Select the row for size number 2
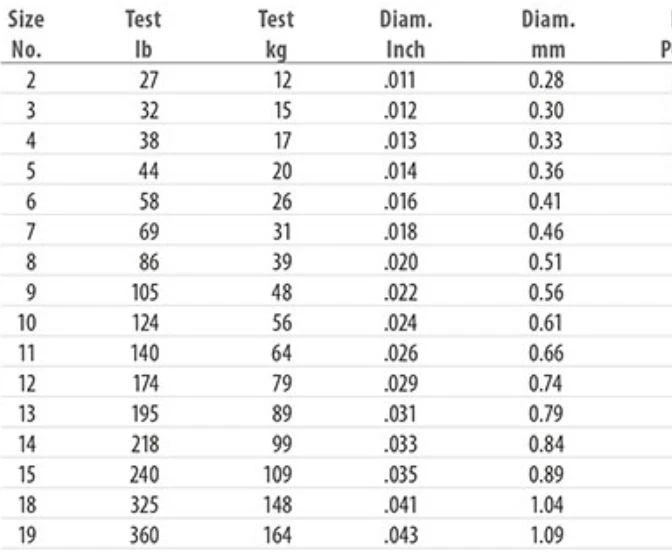Image resolution: width=672 pixels, height=552 pixels. (x=336, y=80)
